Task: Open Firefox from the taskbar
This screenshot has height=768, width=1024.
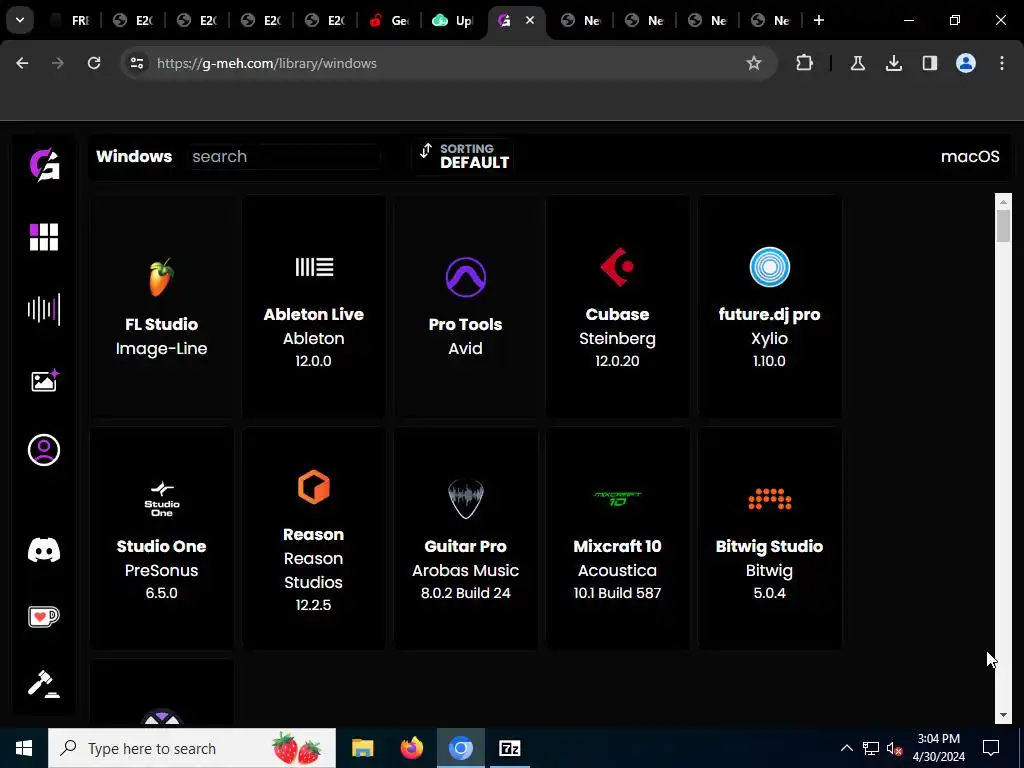Action: coord(411,748)
